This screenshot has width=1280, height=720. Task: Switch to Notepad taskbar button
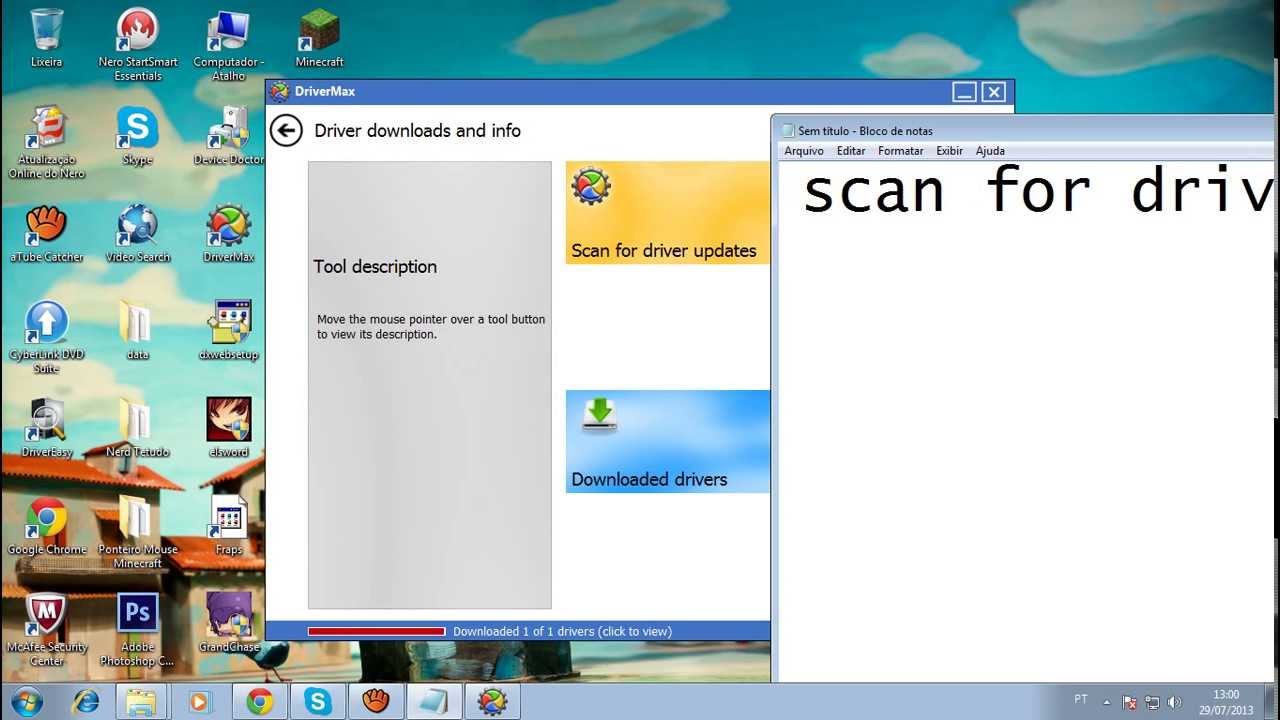pos(434,702)
